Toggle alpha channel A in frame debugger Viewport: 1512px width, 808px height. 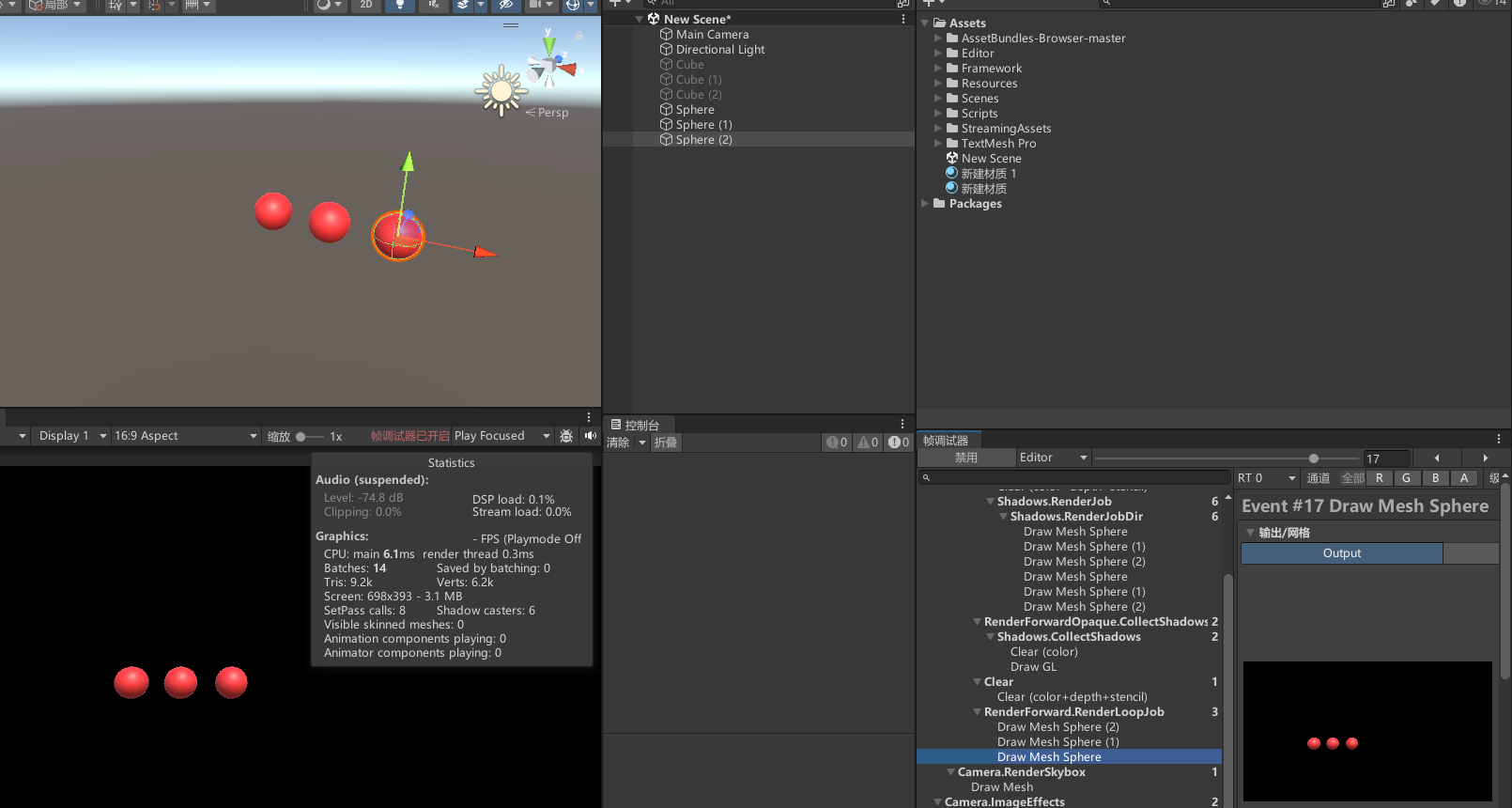(x=1463, y=478)
